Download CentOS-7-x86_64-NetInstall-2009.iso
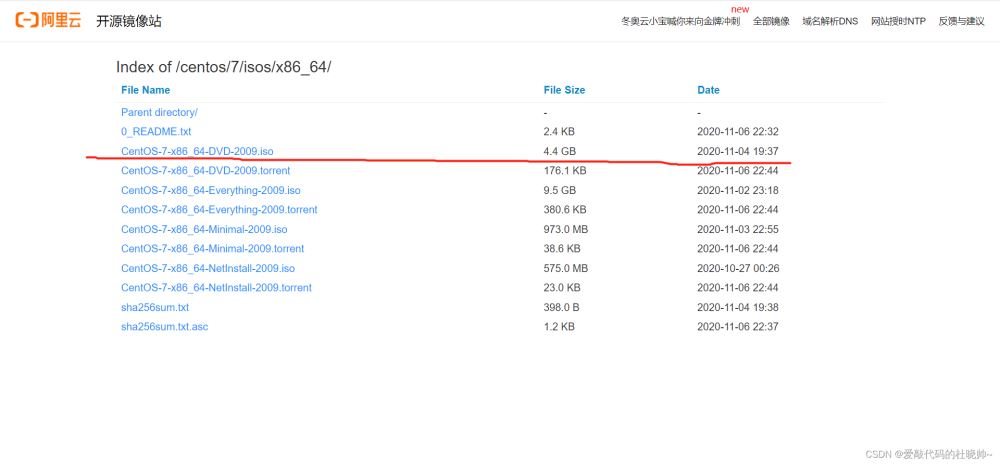The height and width of the screenshot is (464, 1000). tap(208, 268)
